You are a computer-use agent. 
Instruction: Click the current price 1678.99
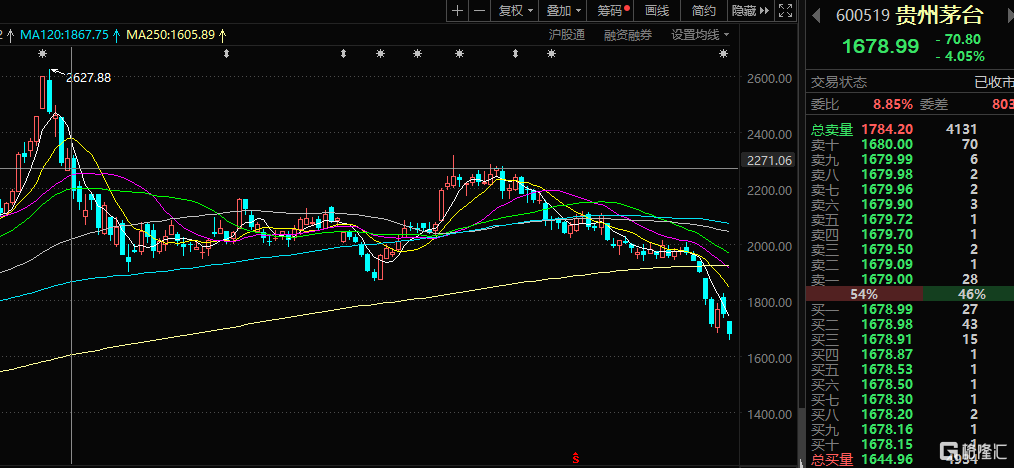[880, 47]
